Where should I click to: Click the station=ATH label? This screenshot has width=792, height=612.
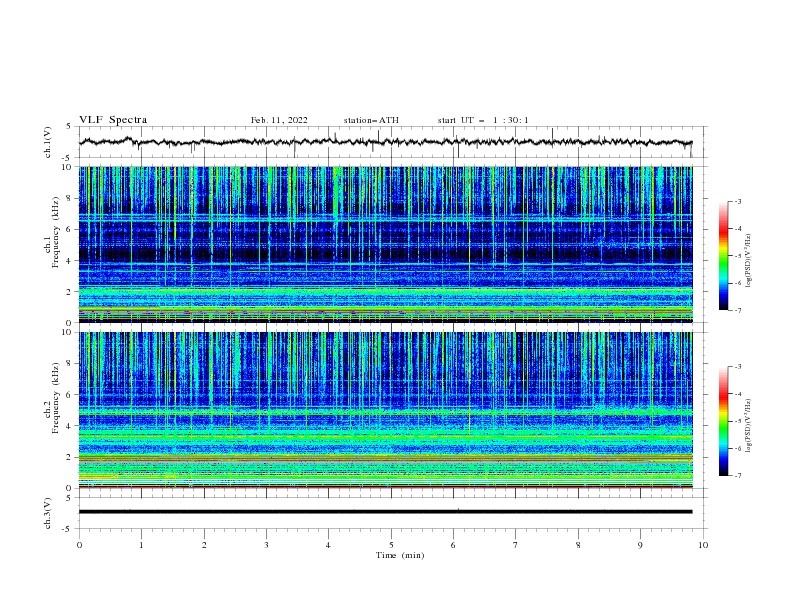[371, 120]
